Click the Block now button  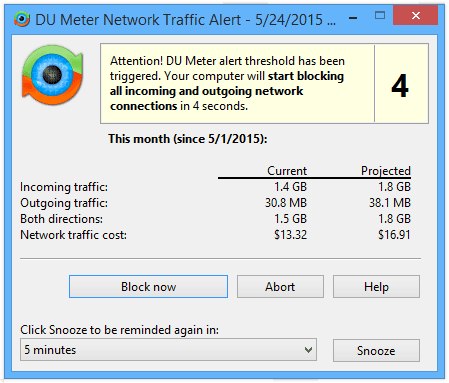[x=148, y=287]
